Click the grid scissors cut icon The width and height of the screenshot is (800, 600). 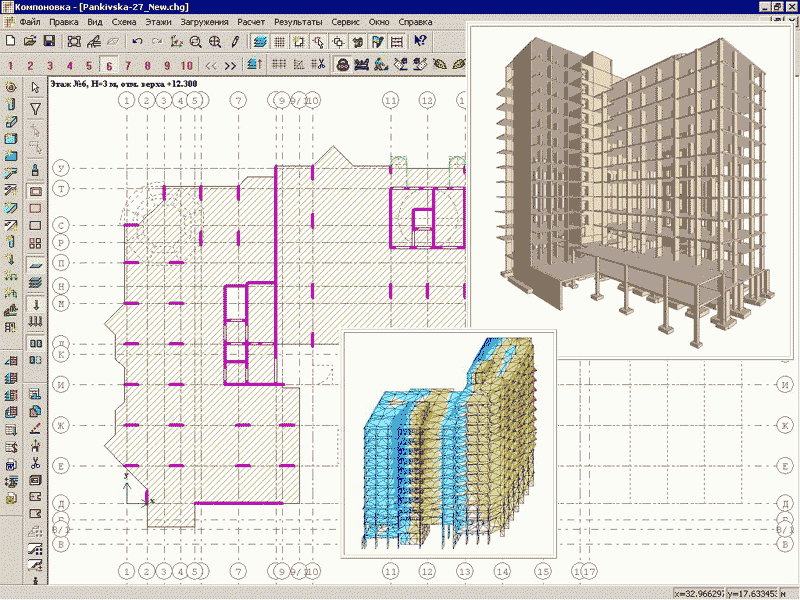point(318,65)
